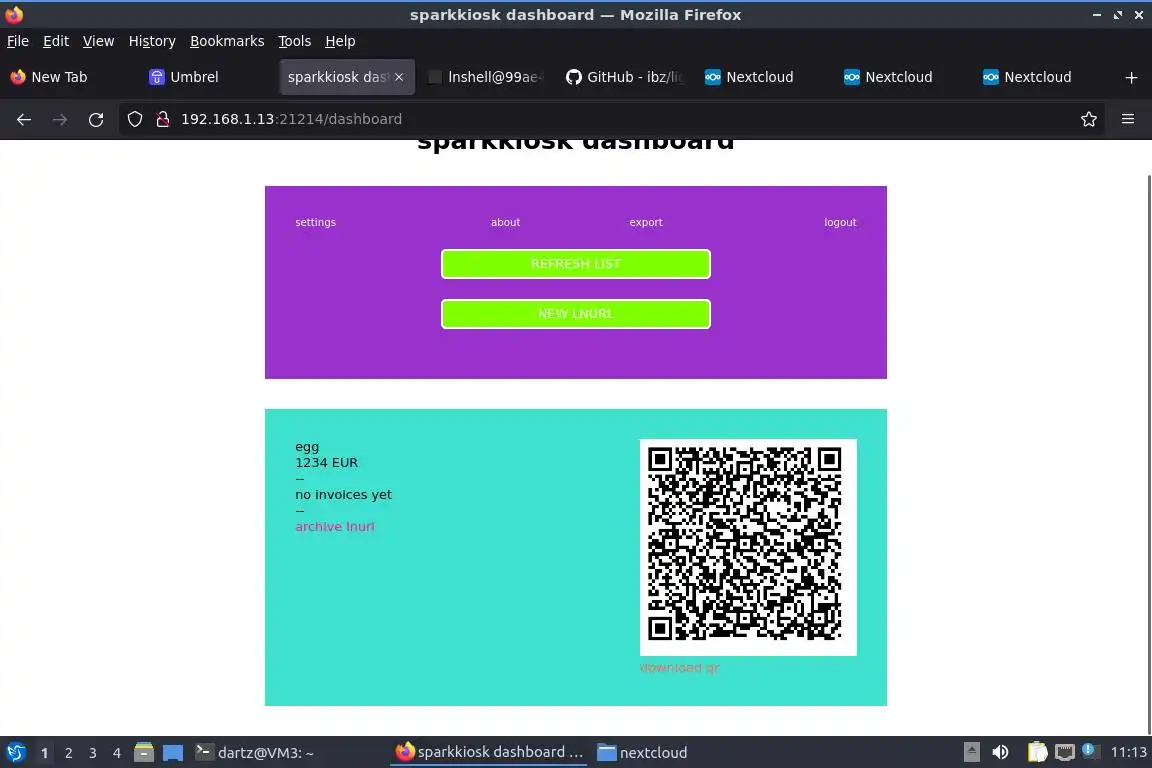Open the Tools menu
The image size is (1152, 768).
click(x=295, y=41)
